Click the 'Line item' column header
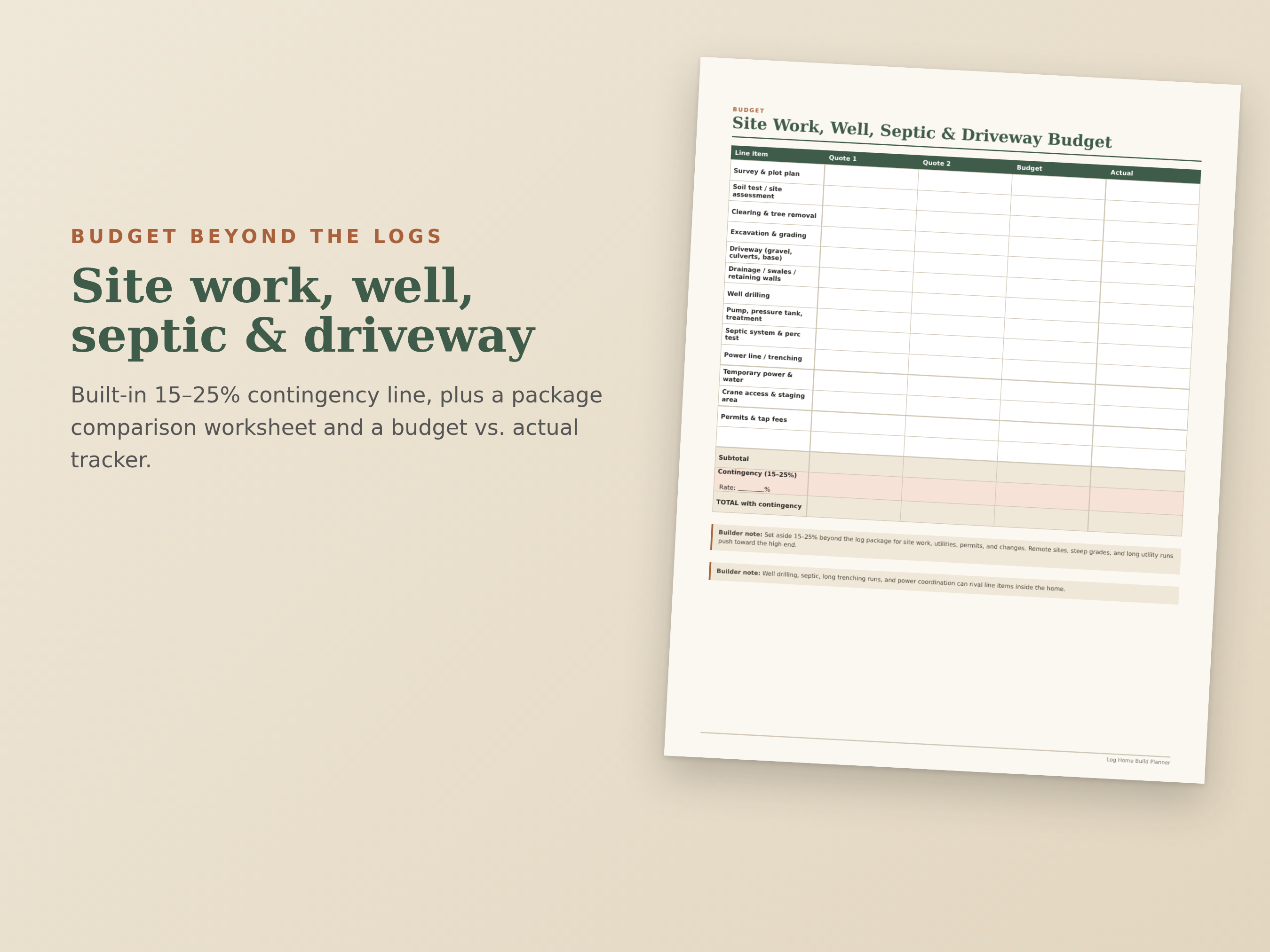This screenshot has height=952, width=1270. point(752,153)
